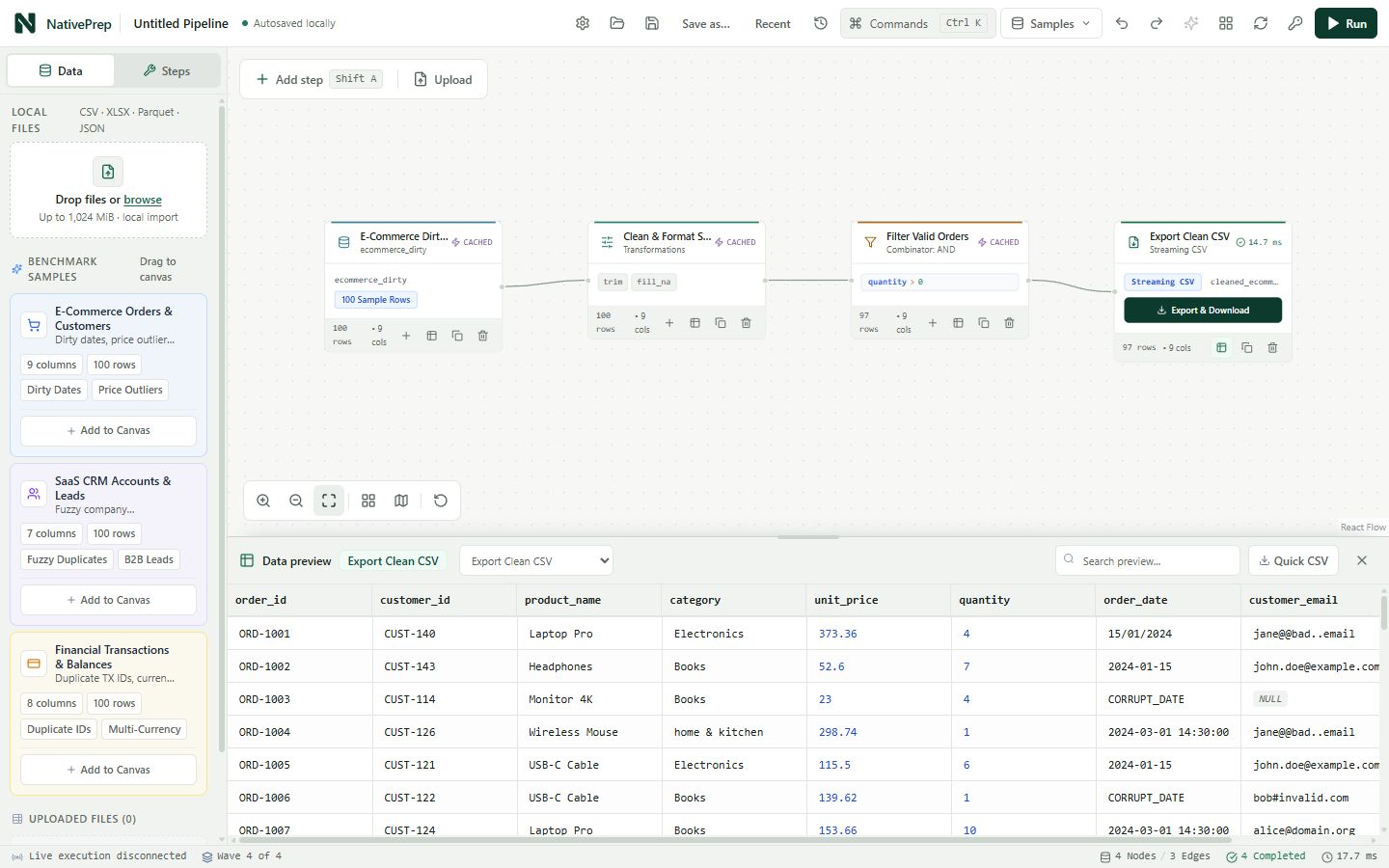
Task: Select cell ORD-1003
Action: click(300, 699)
